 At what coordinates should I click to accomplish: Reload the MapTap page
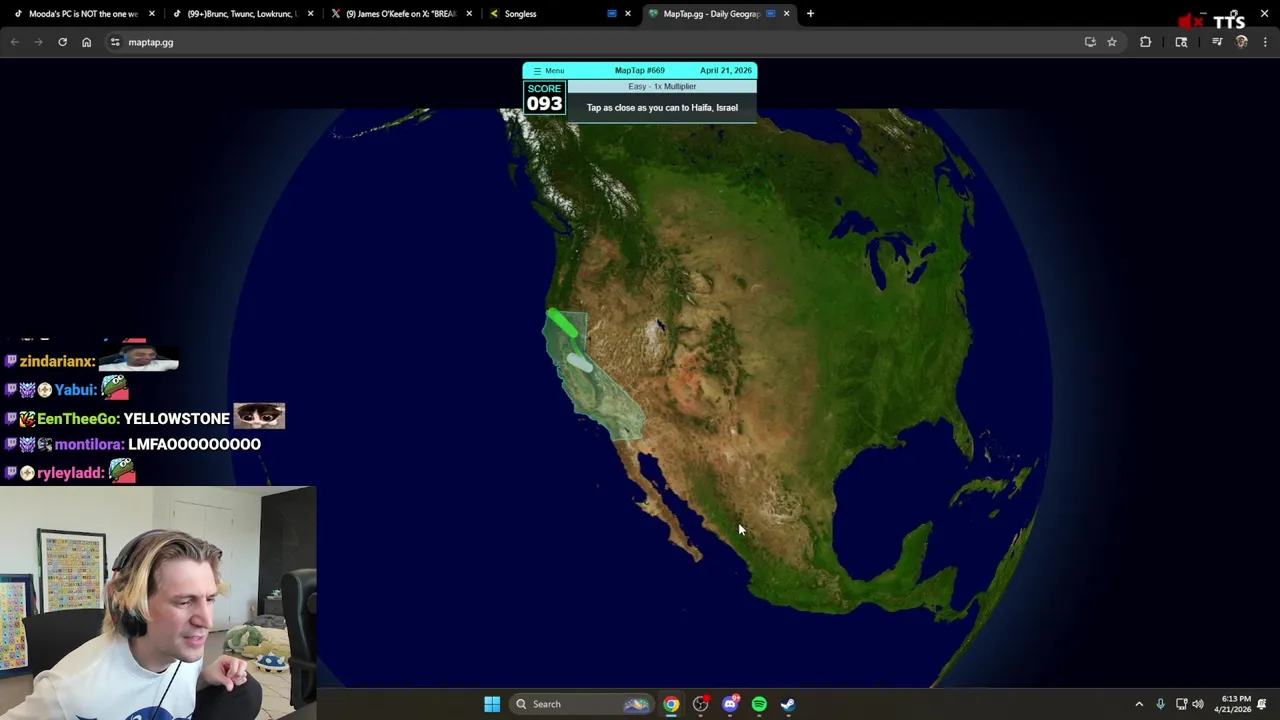62,42
